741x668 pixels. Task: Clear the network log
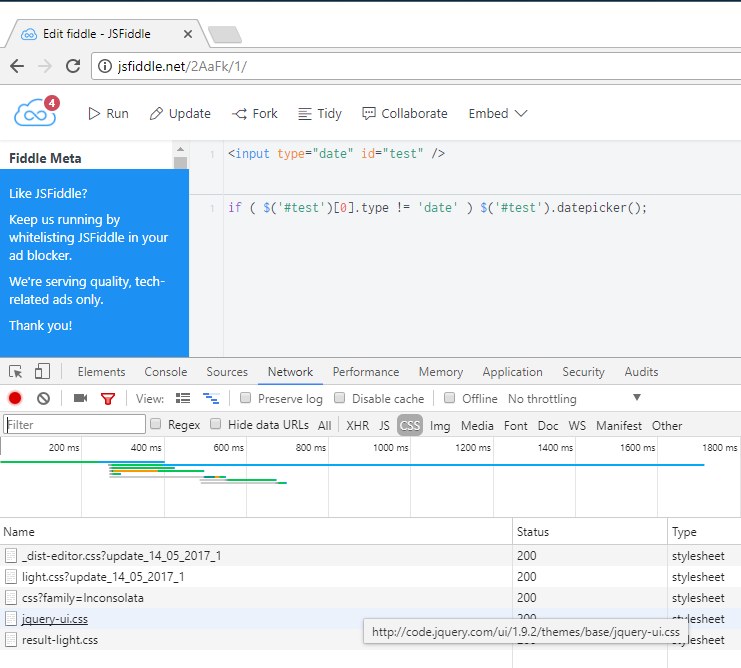(43, 399)
